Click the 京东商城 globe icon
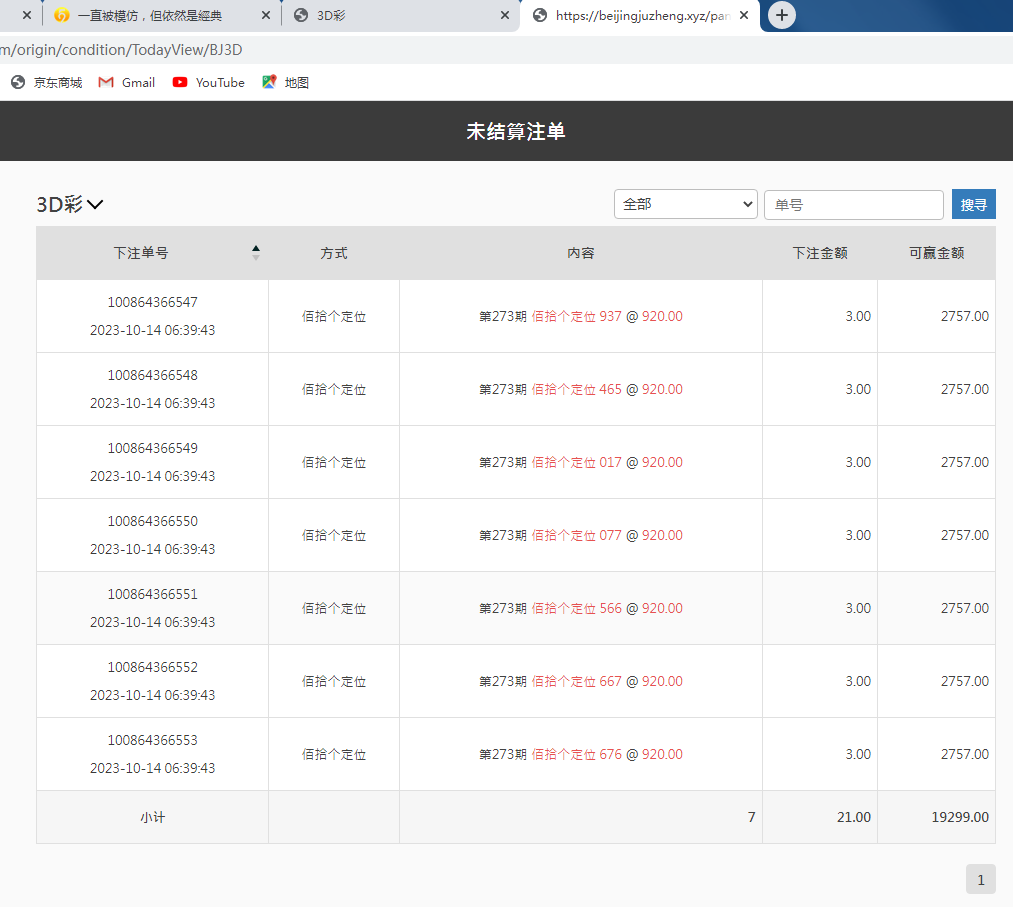The width and height of the screenshot is (1013, 907). 18,82
